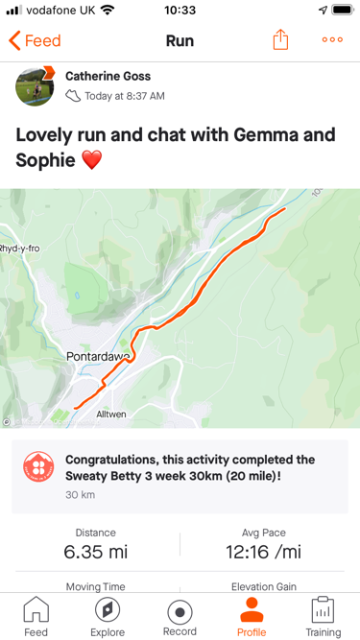Tap the 6.35 mi Distance stat
Screen dimensions: 360x640
[x=96, y=545]
